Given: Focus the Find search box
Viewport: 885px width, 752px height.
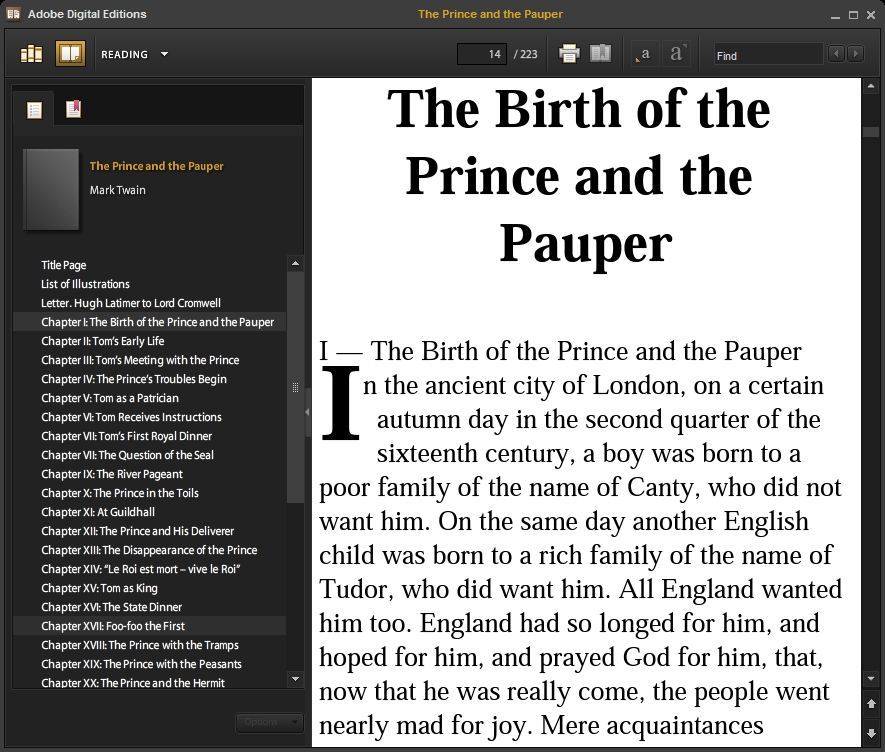Looking at the screenshot, I should tap(768, 55).
